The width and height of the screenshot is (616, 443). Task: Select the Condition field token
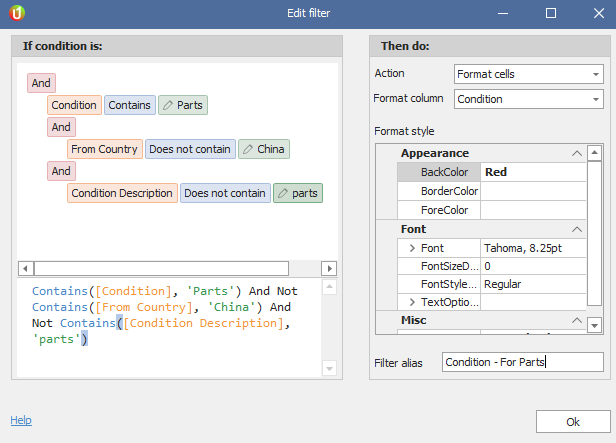pos(74,105)
